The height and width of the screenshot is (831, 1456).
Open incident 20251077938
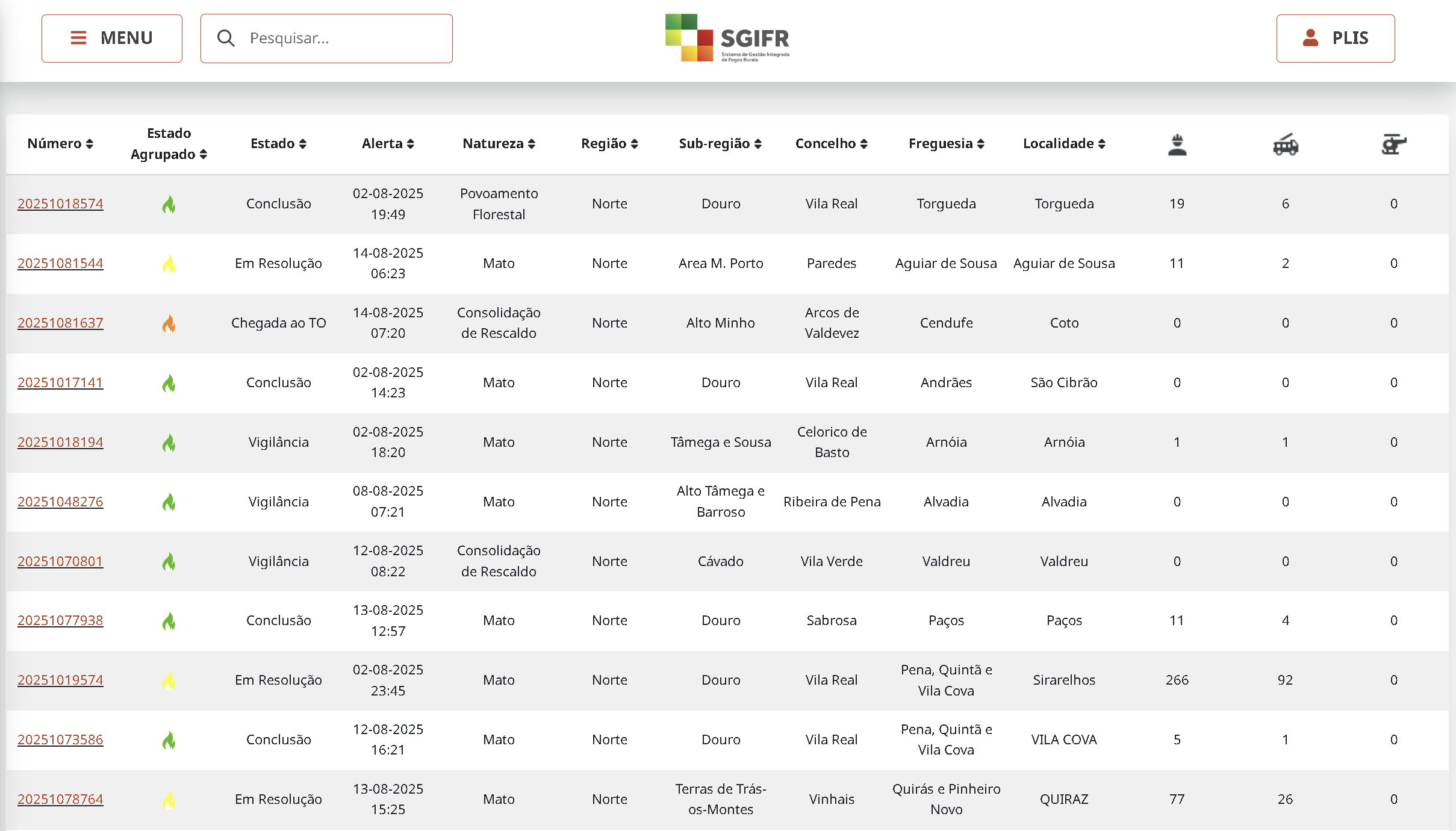coord(60,621)
